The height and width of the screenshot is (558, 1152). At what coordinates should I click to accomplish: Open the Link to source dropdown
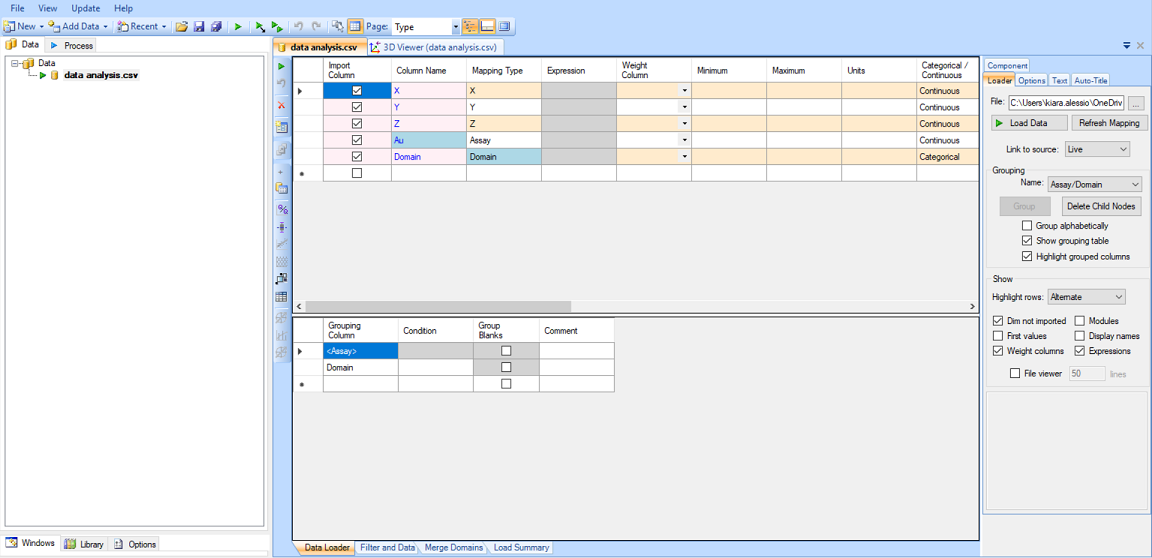tap(1097, 149)
